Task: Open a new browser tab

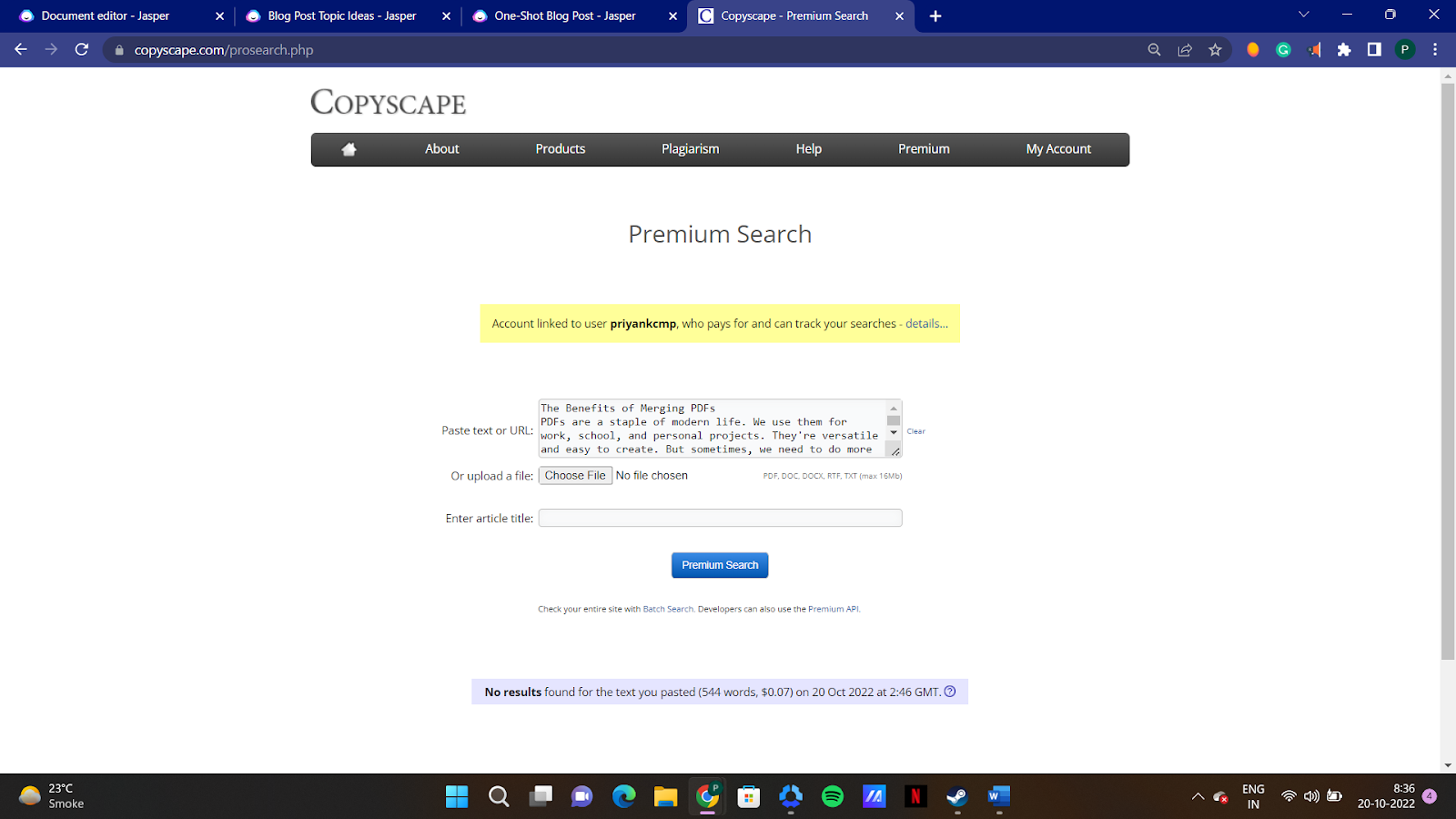Action: click(x=935, y=16)
